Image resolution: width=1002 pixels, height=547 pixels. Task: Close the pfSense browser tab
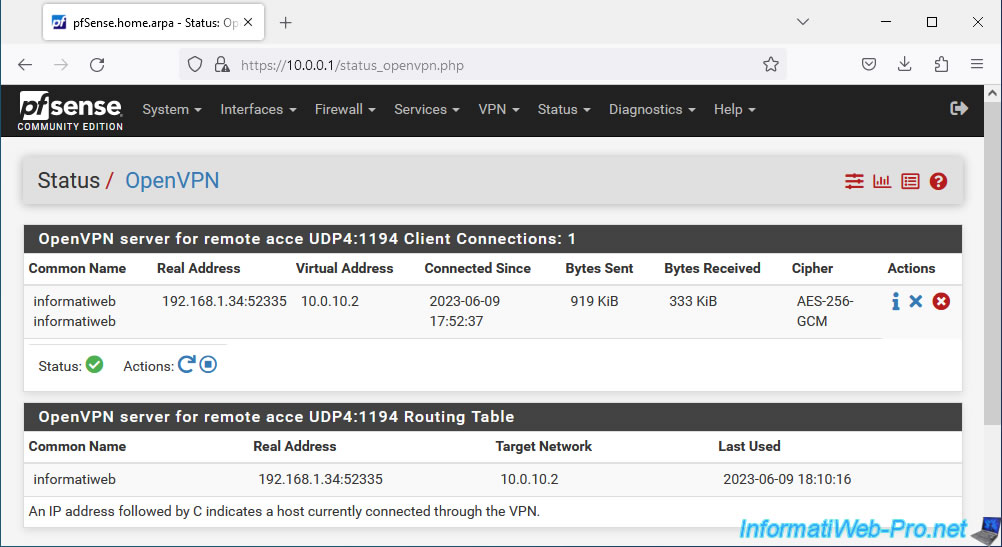[248, 22]
